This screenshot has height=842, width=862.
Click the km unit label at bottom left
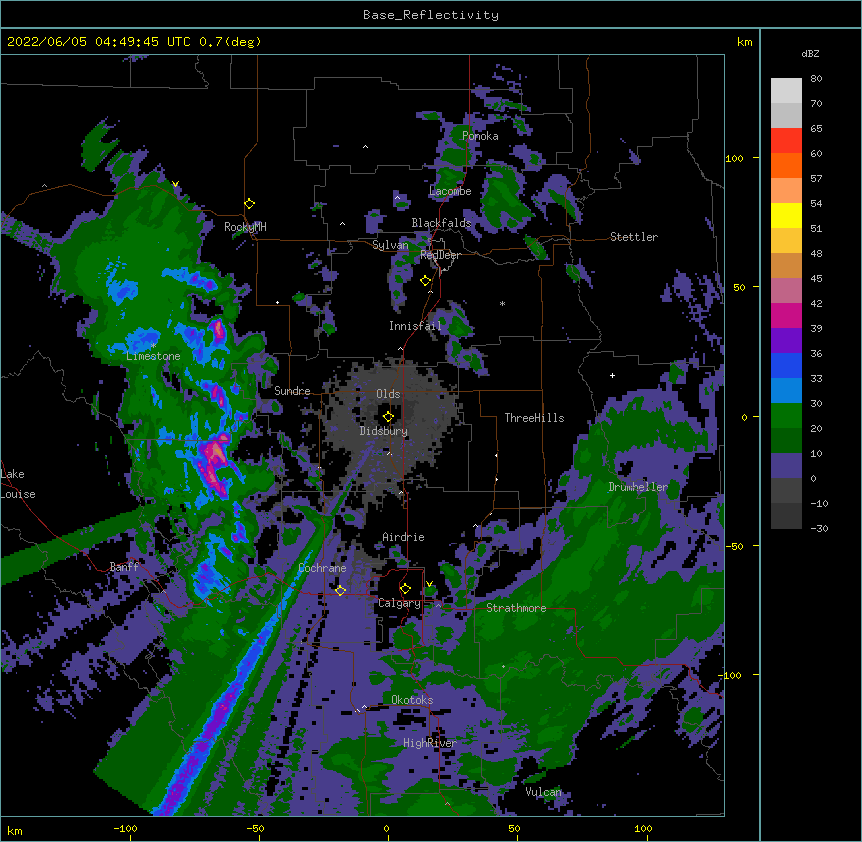[x=15, y=831]
